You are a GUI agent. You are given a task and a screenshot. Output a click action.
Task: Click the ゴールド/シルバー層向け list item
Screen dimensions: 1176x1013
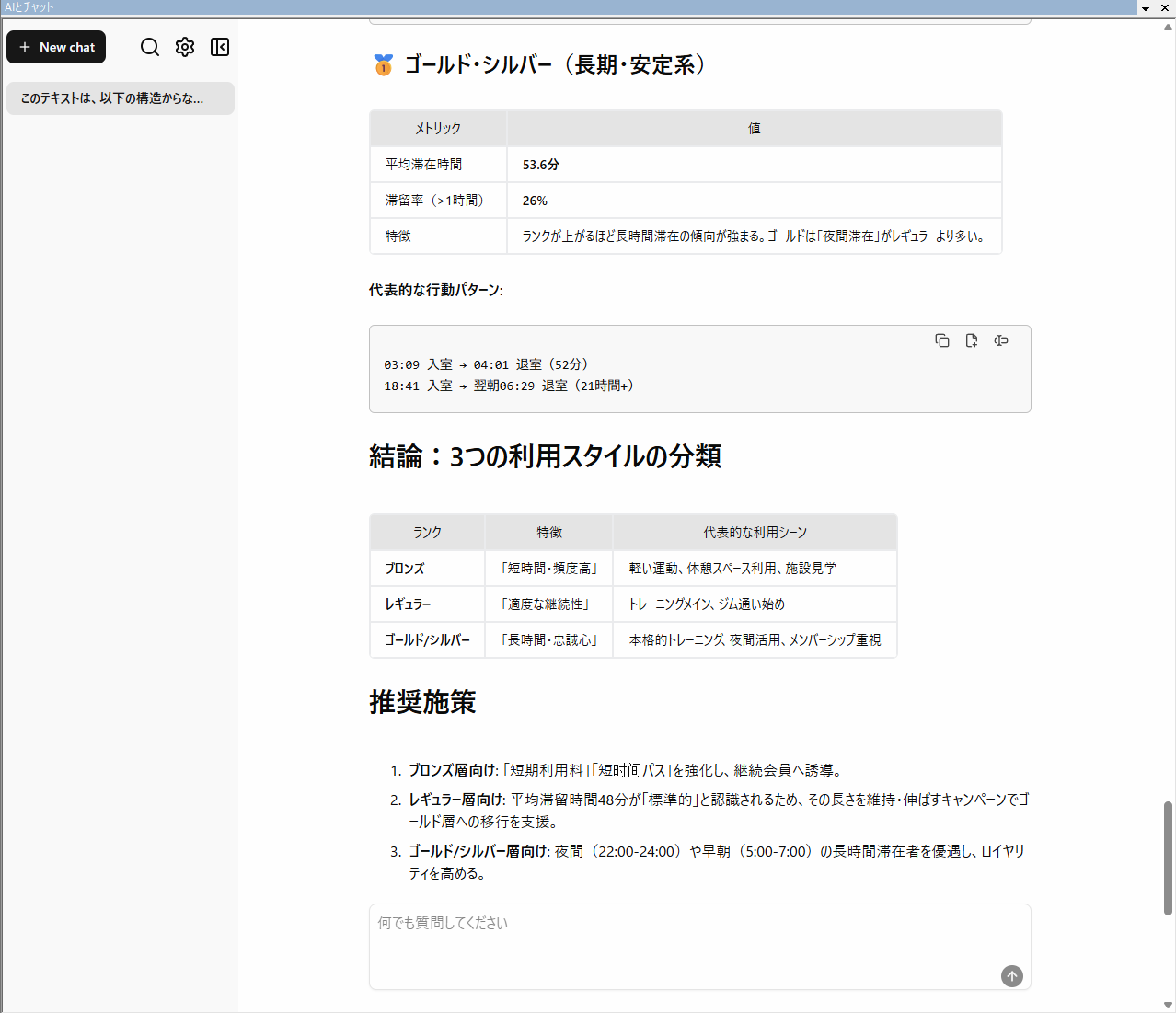coord(717,862)
